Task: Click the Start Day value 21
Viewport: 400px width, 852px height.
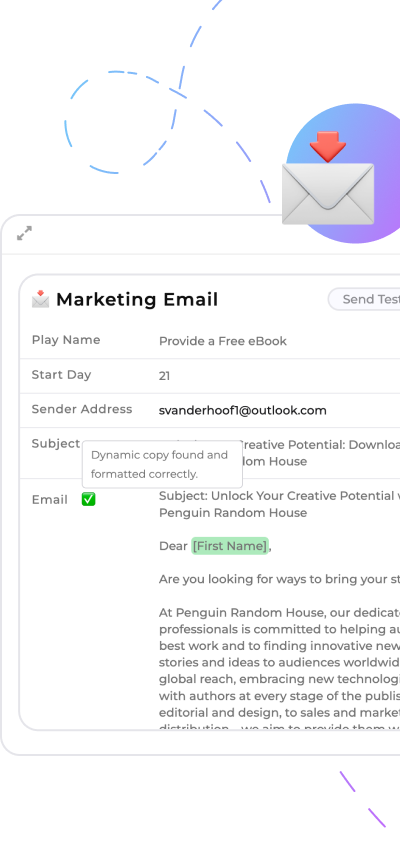Action: (x=164, y=376)
